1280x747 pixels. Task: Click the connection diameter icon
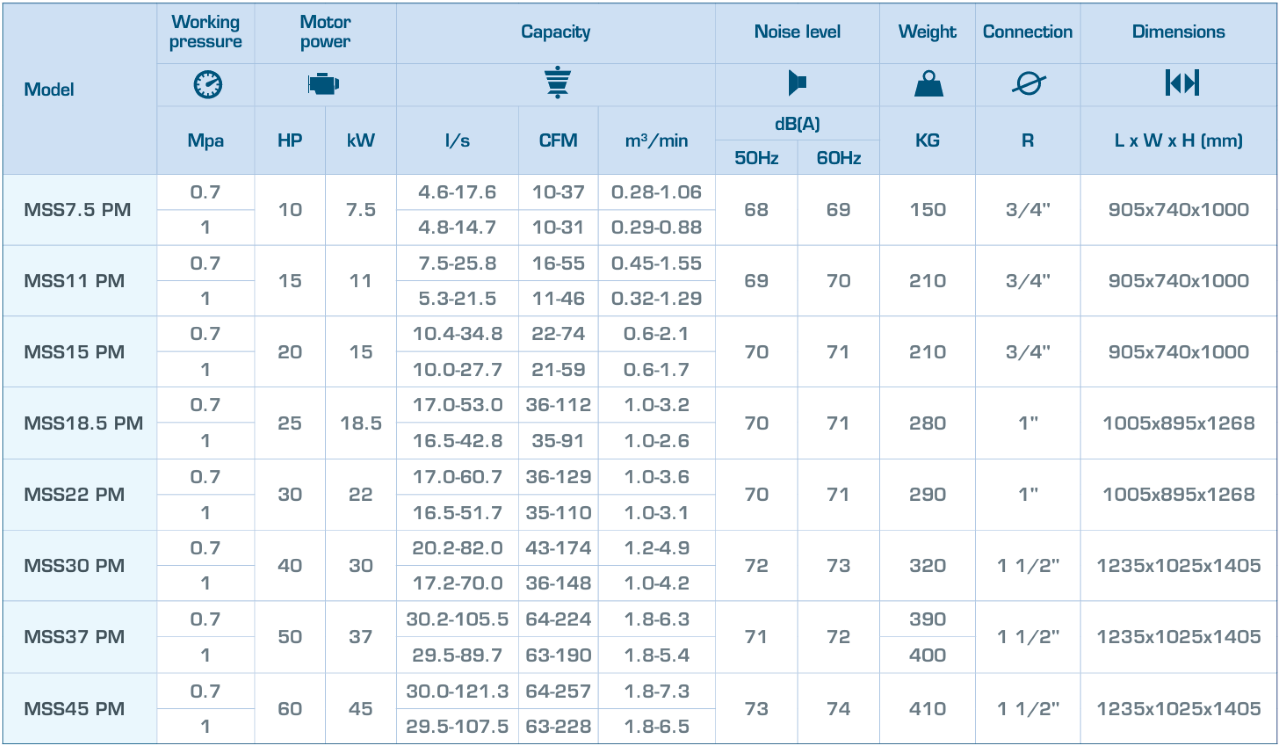click(1027, 85)
